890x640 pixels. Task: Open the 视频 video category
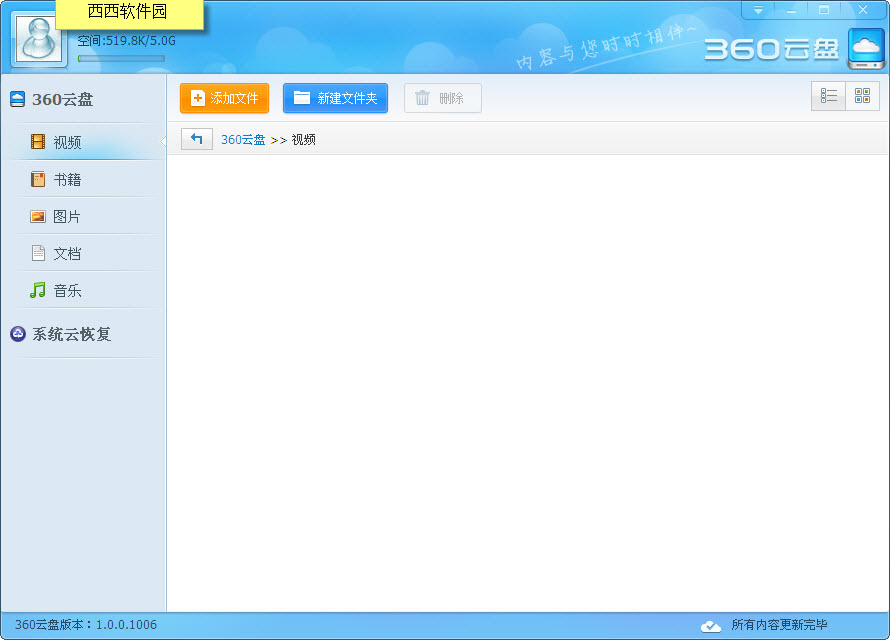(67, 143)
